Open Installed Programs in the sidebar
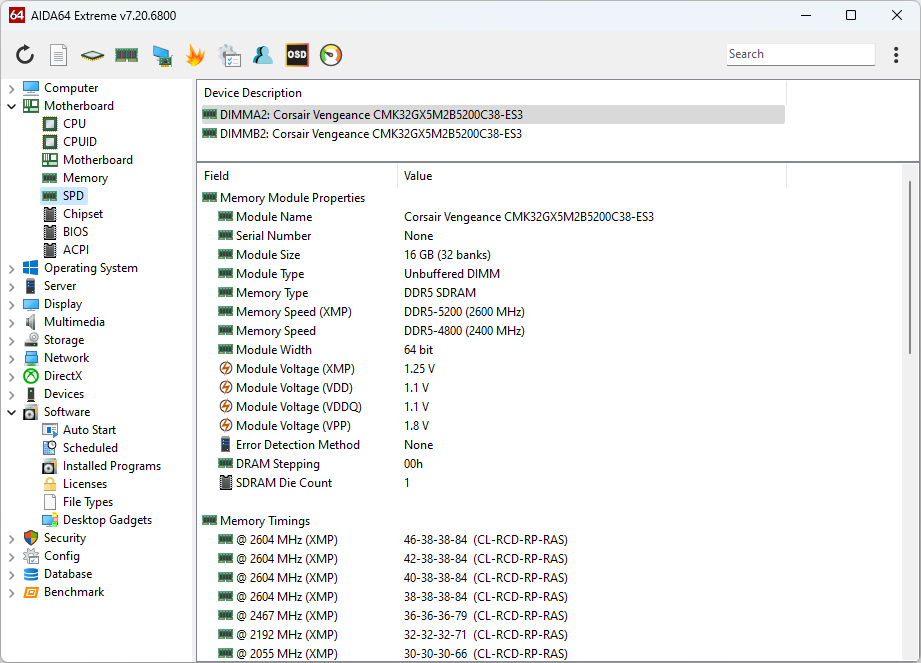Viewport: 921px width, 663px height. 111,466
